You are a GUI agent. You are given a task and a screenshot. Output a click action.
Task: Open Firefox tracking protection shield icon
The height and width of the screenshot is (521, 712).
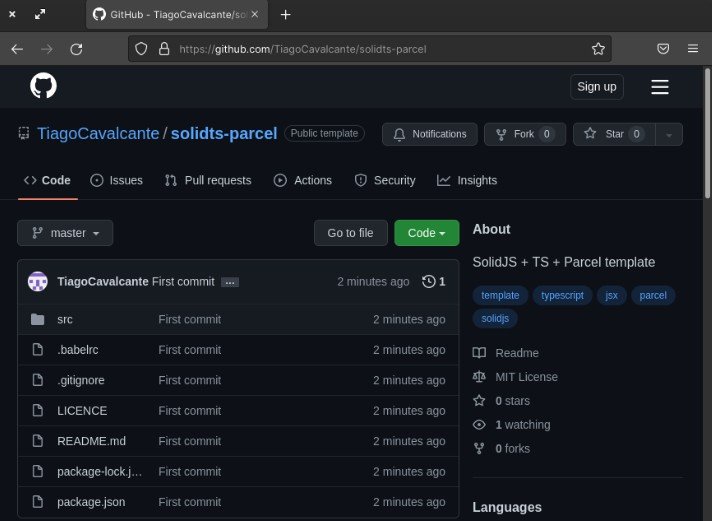click(141, 49)
